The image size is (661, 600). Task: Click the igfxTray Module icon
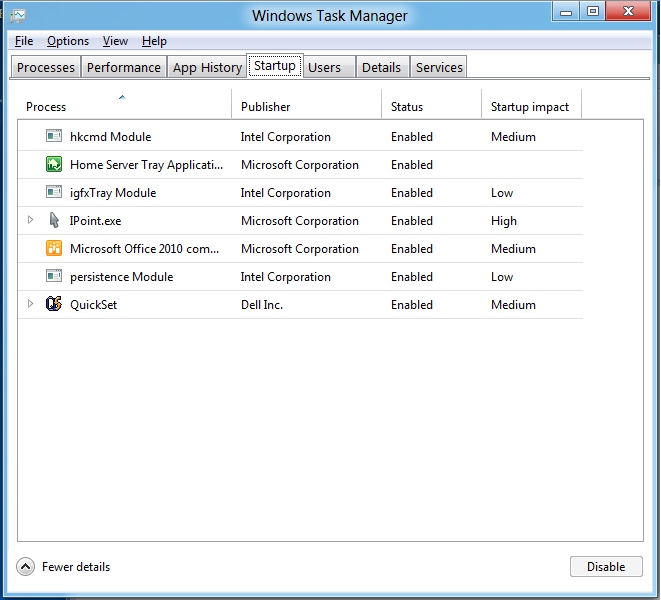54,192
